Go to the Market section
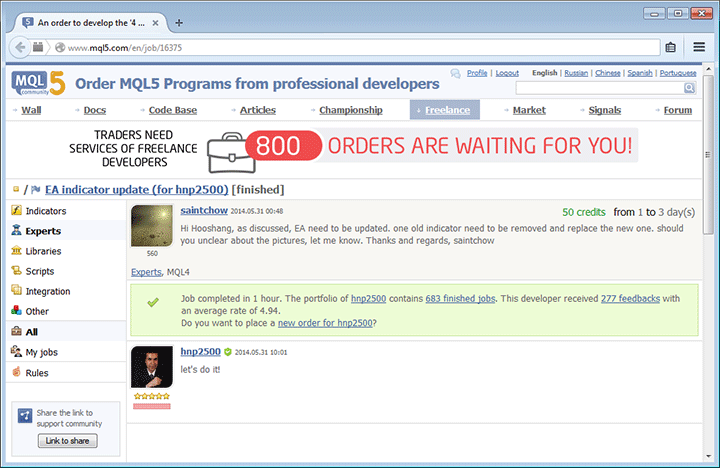This screenshot has width=720, height=468. 529,110
